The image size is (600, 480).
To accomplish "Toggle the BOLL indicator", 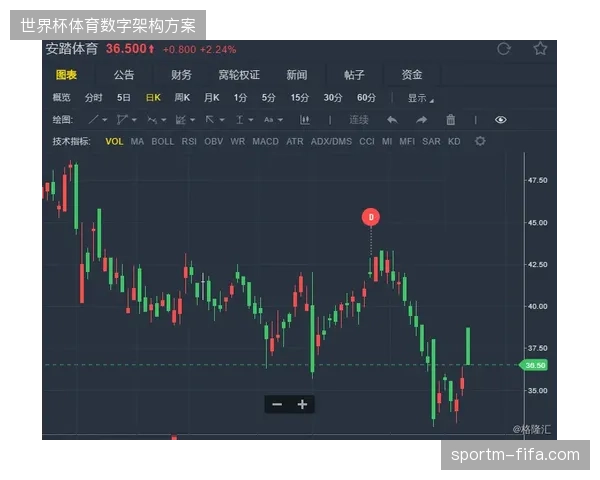I will point(163,142).
